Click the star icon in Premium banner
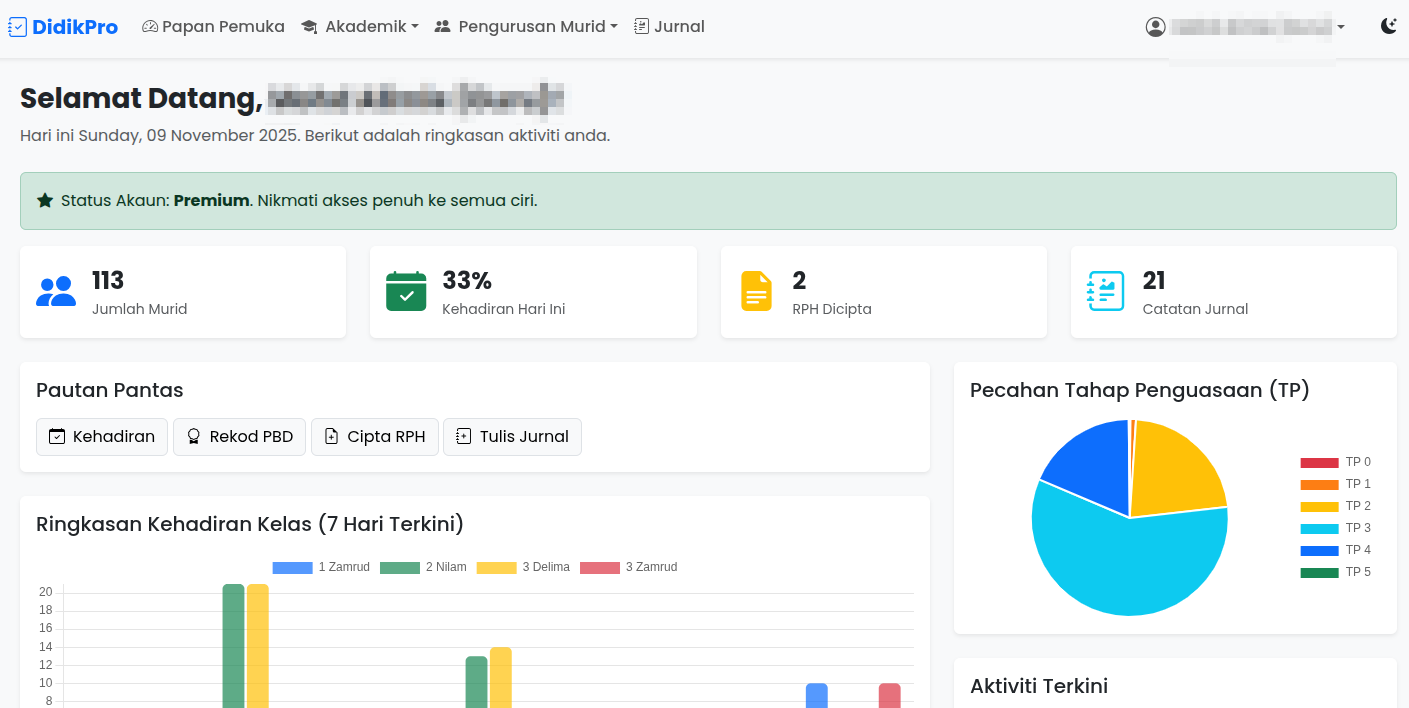 click(x=44, y=200)
